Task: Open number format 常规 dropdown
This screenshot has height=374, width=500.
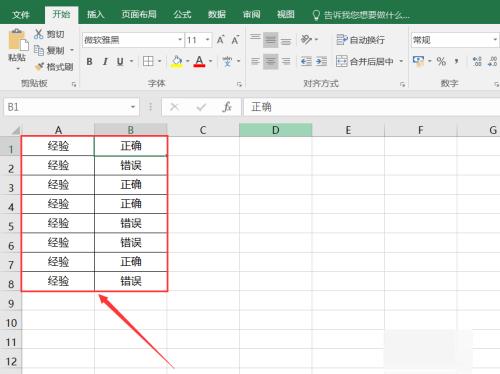Action: (x=495, y=40)
